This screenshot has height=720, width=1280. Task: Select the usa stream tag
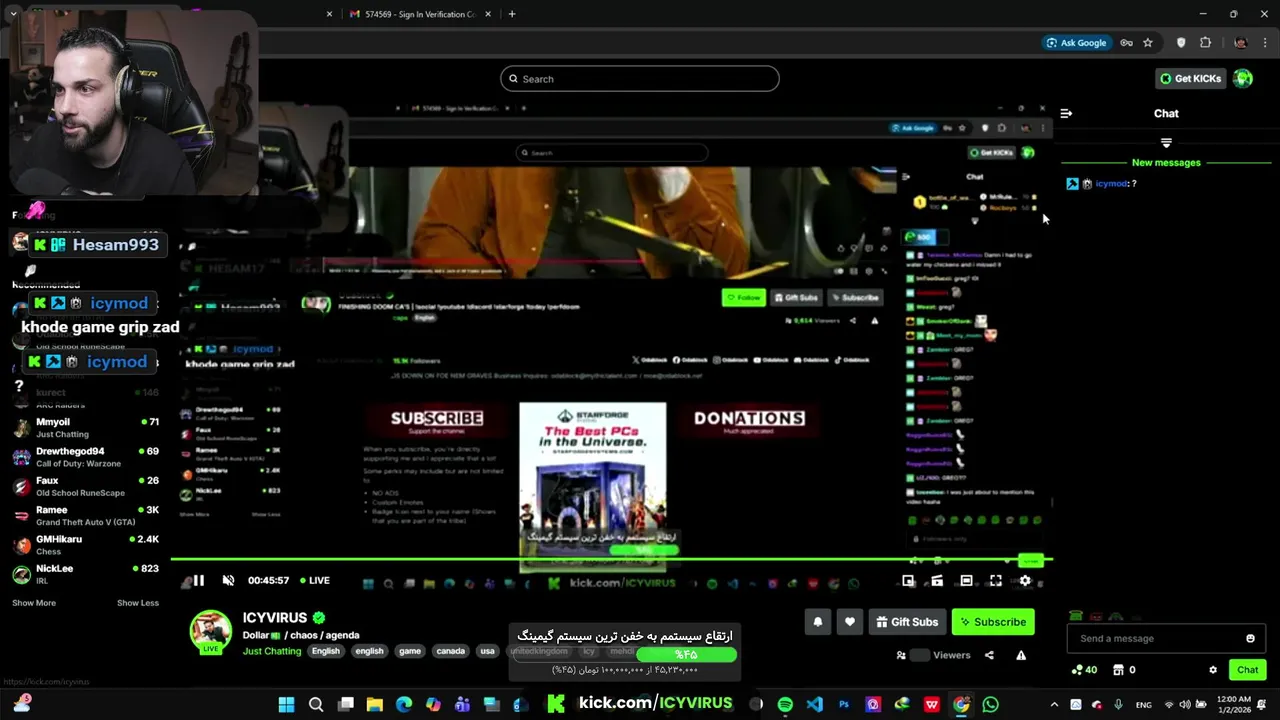coord(487,651)
